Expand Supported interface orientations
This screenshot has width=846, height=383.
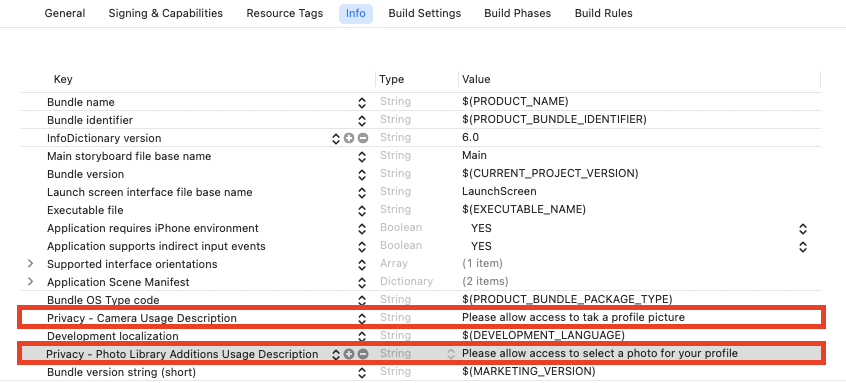(x=30, y=264)
